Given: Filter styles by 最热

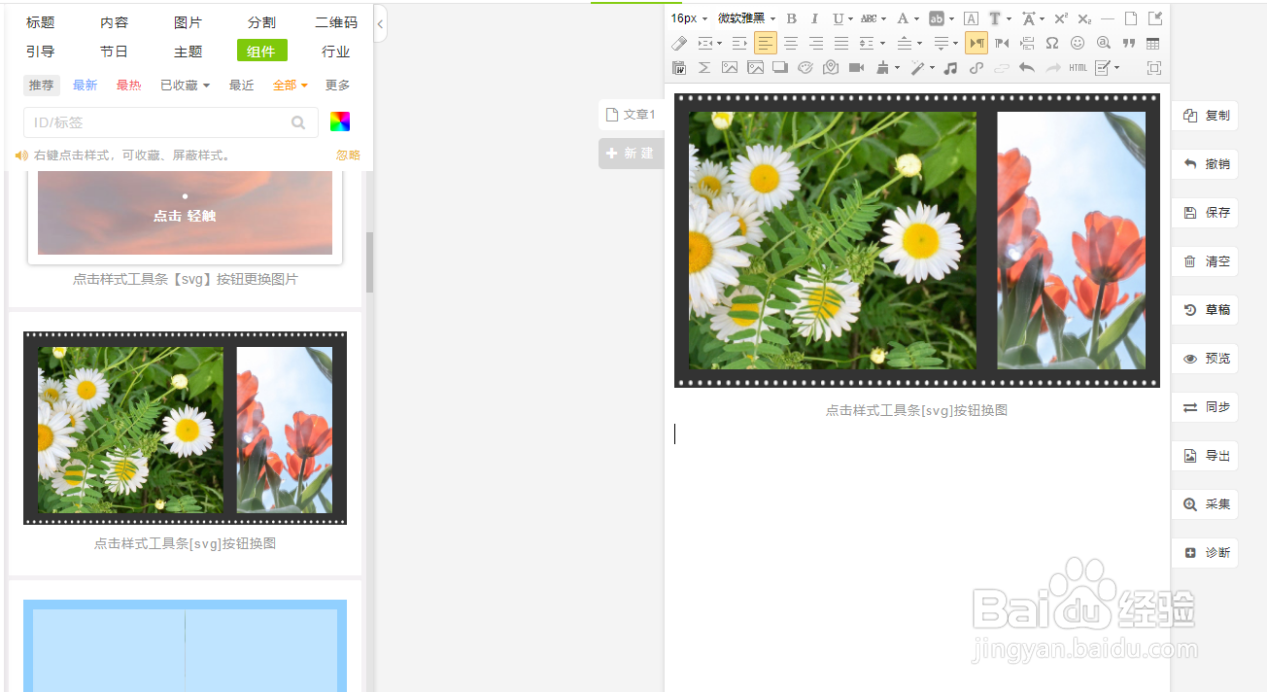Looking at the screenshot, I should click(129, 86).
